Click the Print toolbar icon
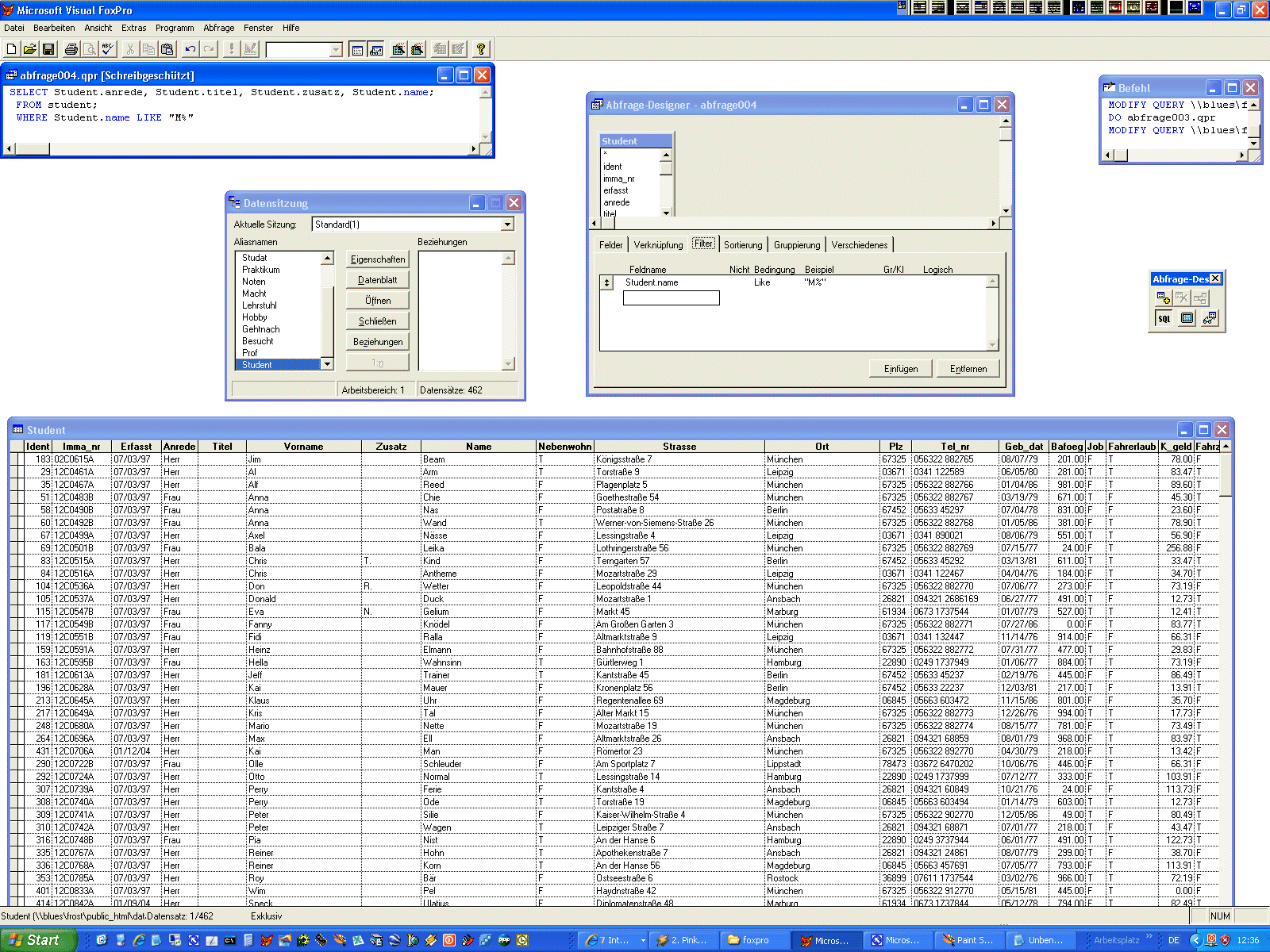 (71, 49)
